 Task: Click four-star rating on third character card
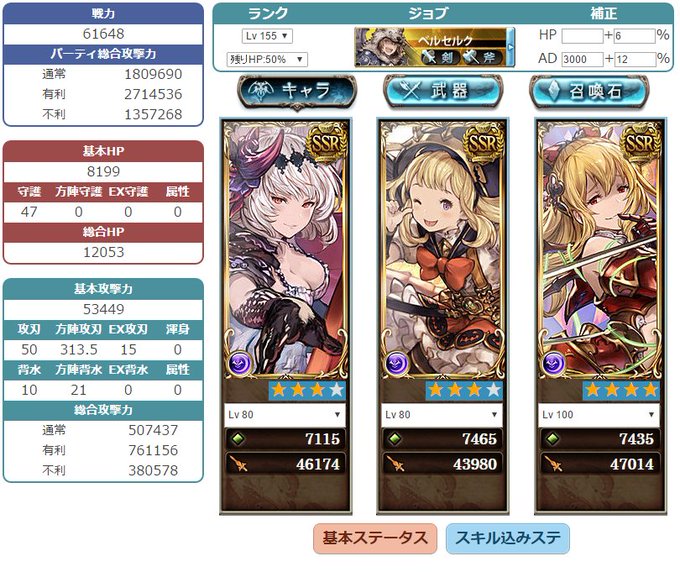click(621, 390)
